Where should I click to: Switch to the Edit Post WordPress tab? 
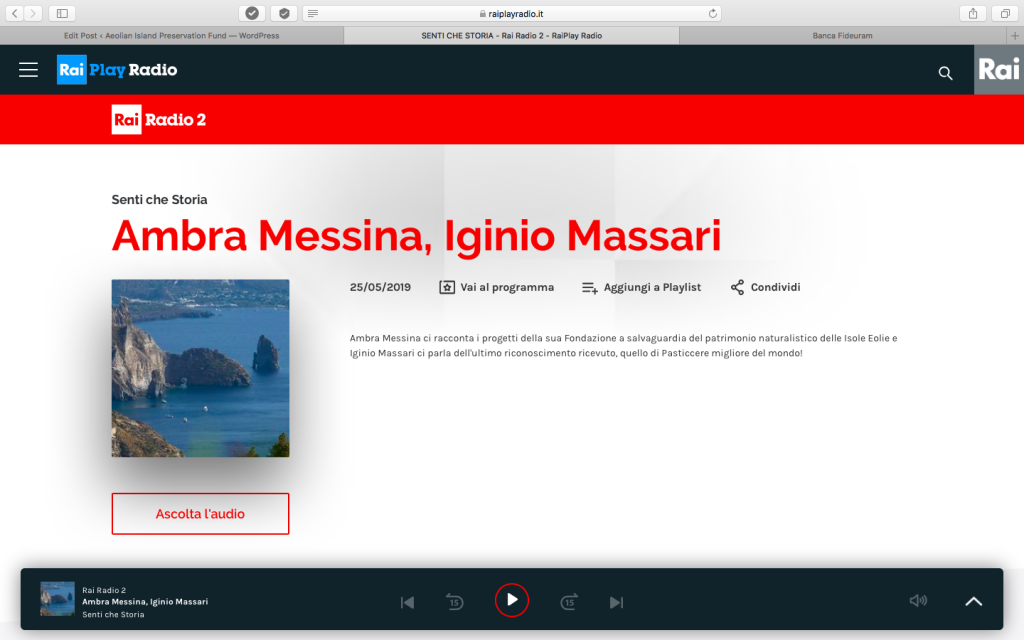pos(172,36)
